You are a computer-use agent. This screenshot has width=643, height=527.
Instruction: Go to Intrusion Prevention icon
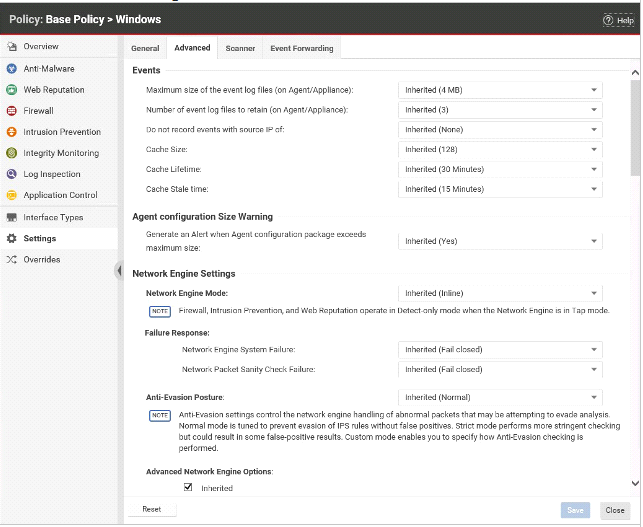(x=12, y=132)
